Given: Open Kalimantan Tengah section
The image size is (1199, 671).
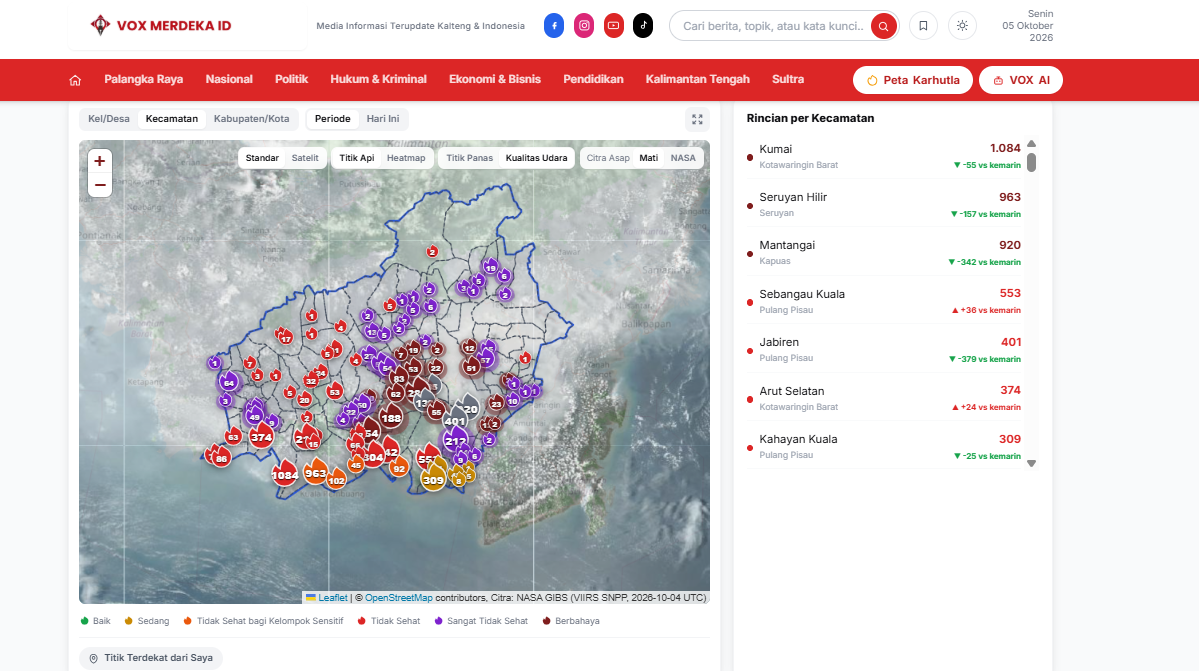Looking at the screenshot, I should [x=697, y=79].
